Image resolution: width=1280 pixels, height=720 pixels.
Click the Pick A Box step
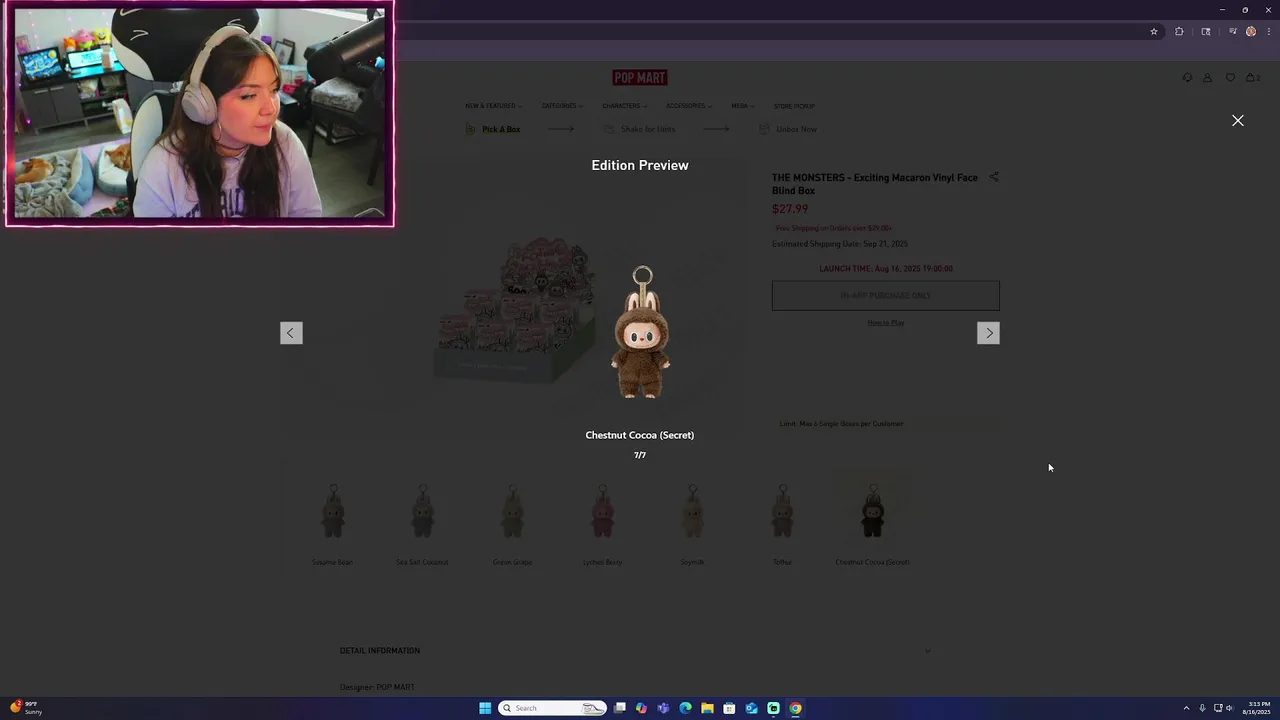click(x=493, y=129)
